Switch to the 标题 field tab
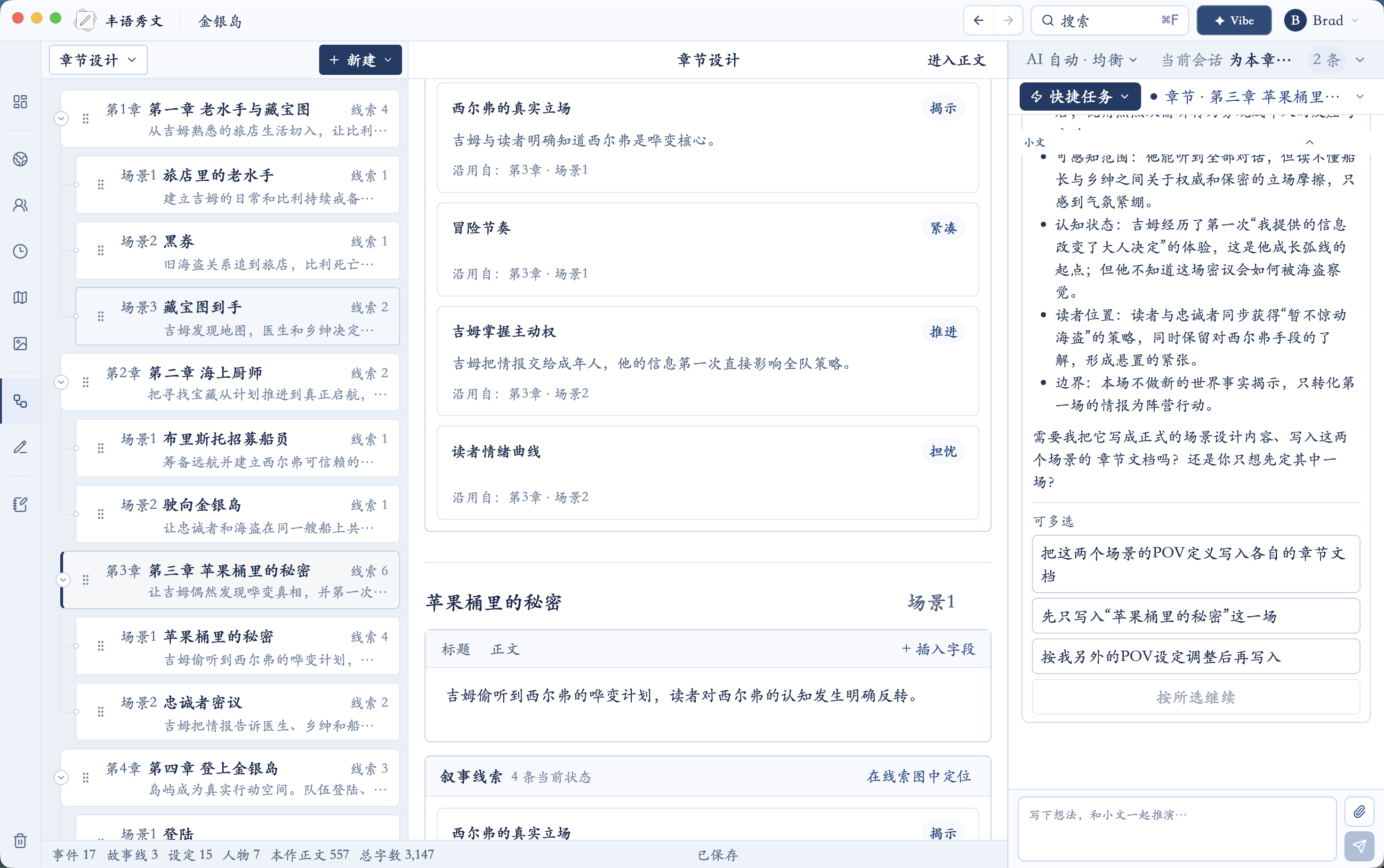Viewport: 1384px width, 868px height. click(456, 649)
